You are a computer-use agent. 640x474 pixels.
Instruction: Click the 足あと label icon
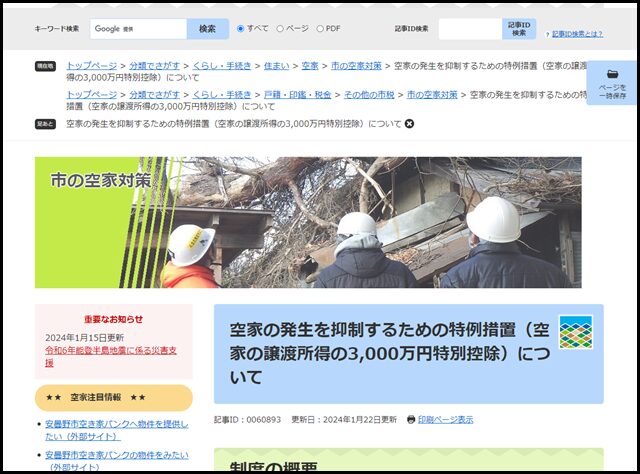45,124
